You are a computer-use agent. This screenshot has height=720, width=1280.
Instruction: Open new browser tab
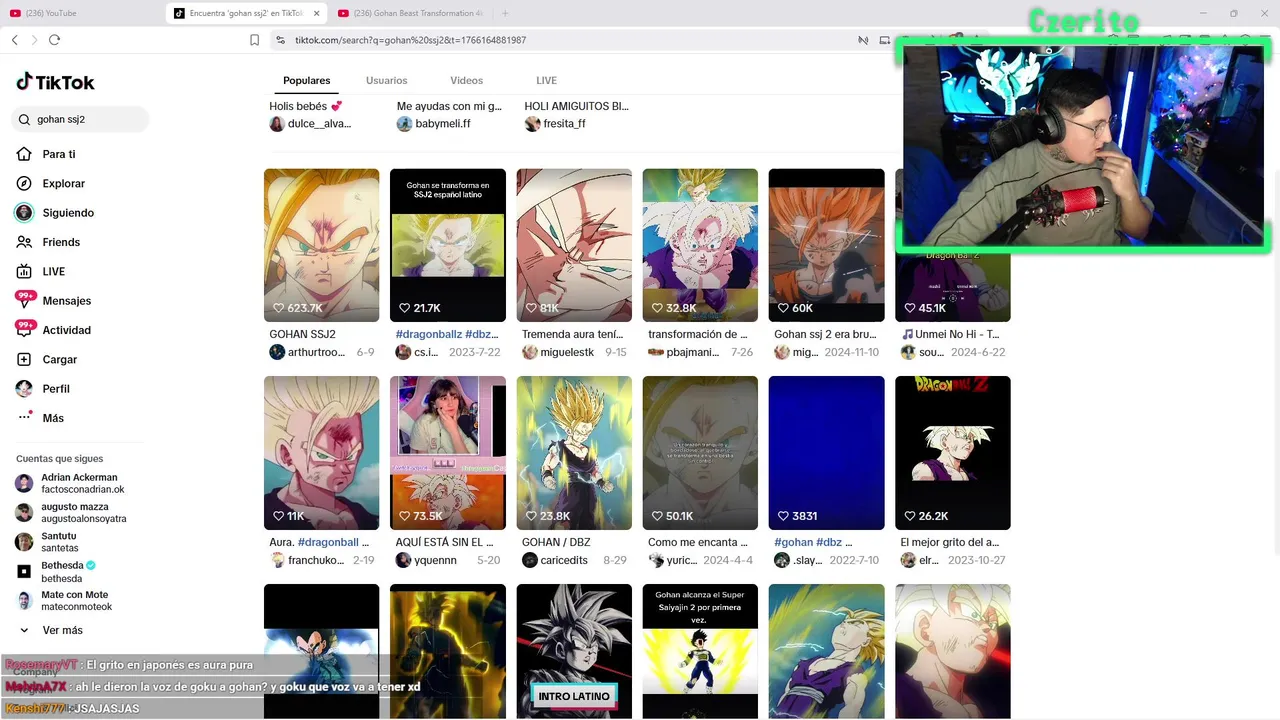505,13
